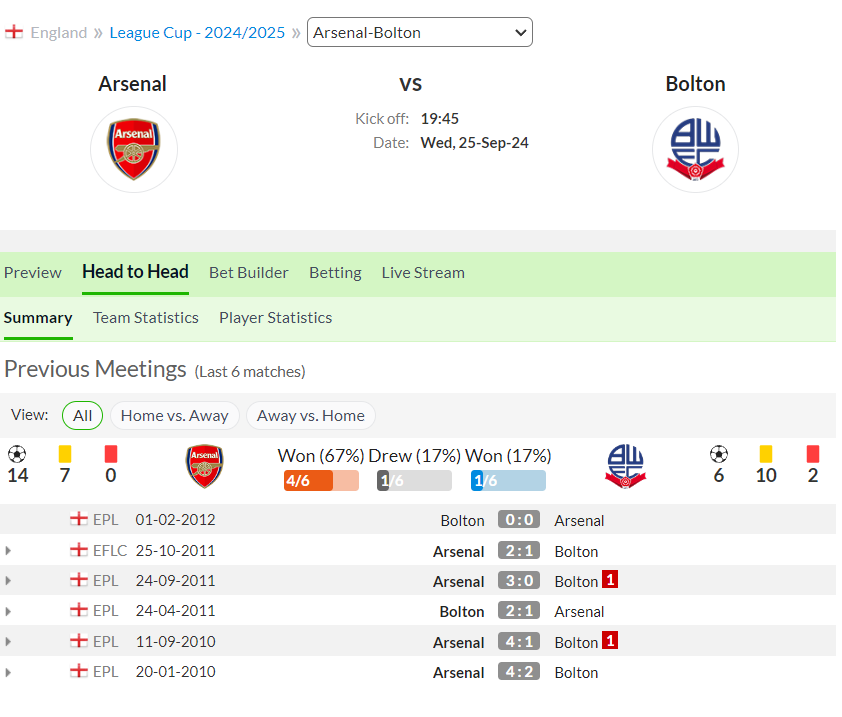The width and height of the screenshot is (842, 717).
Task: Select the Away vs. Home view filter
Action: (310, 416)
